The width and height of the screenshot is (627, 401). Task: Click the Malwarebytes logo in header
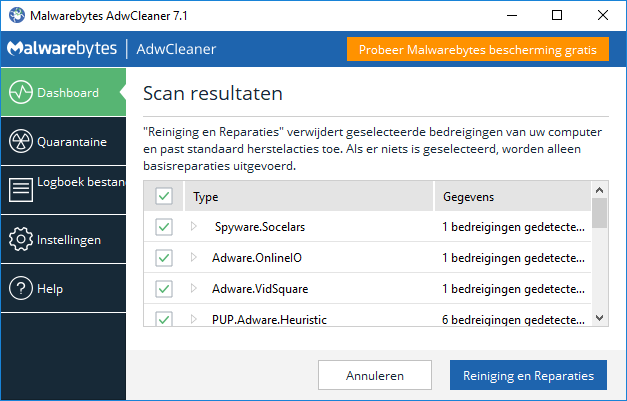click(62, 49)
